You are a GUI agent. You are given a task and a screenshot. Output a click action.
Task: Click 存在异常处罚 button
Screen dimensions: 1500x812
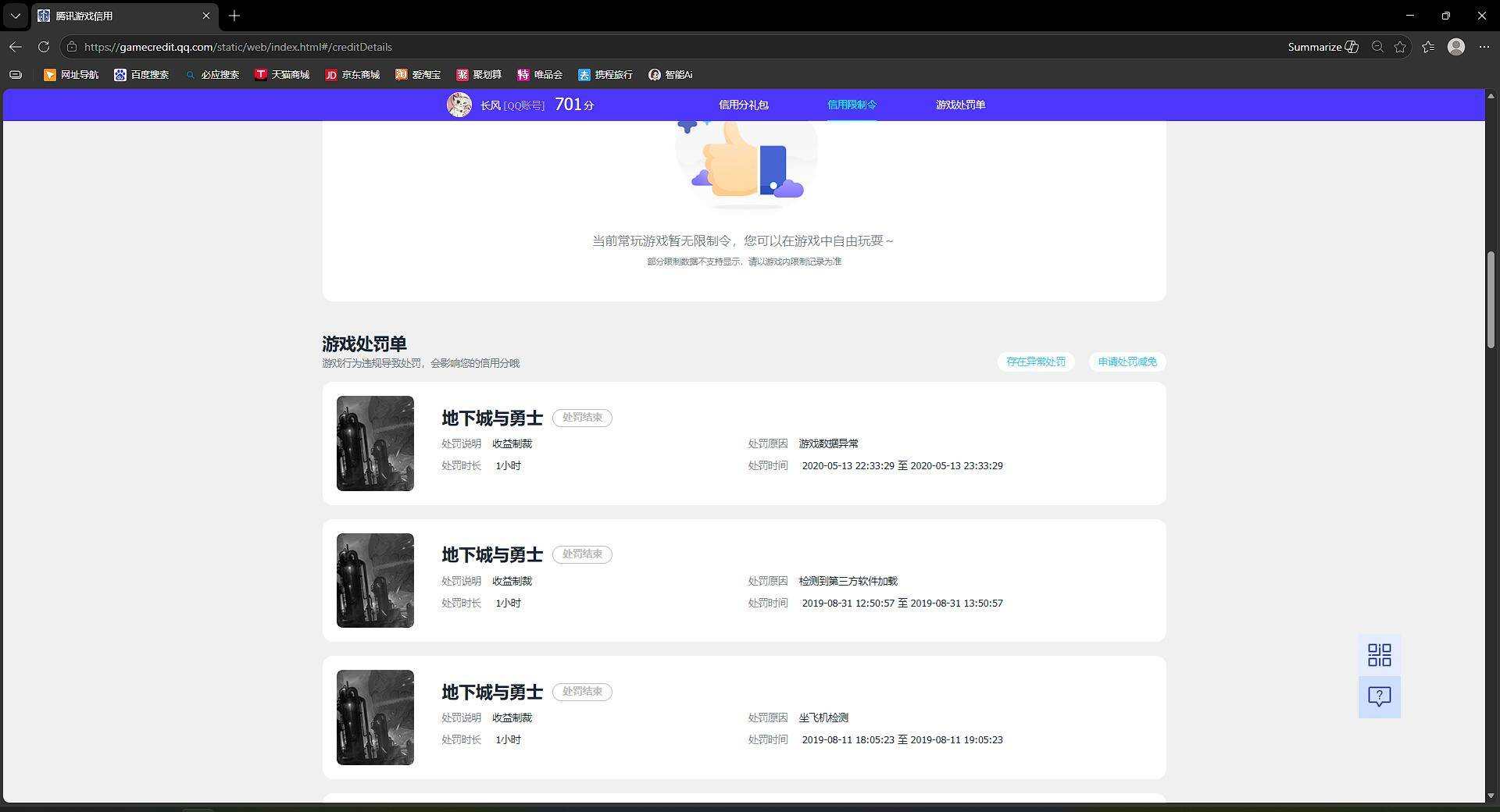[1036, 361]
